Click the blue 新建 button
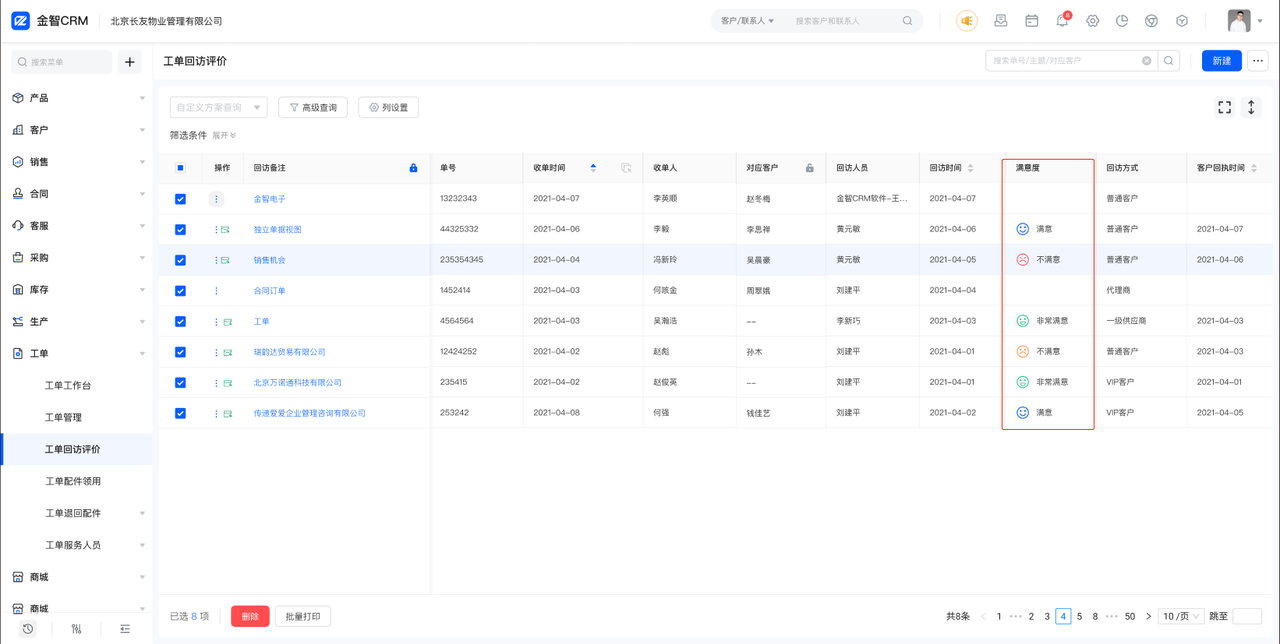The height and width of the screenshot is (644, 1280). pyautogui.click(x=1221, y=61)
